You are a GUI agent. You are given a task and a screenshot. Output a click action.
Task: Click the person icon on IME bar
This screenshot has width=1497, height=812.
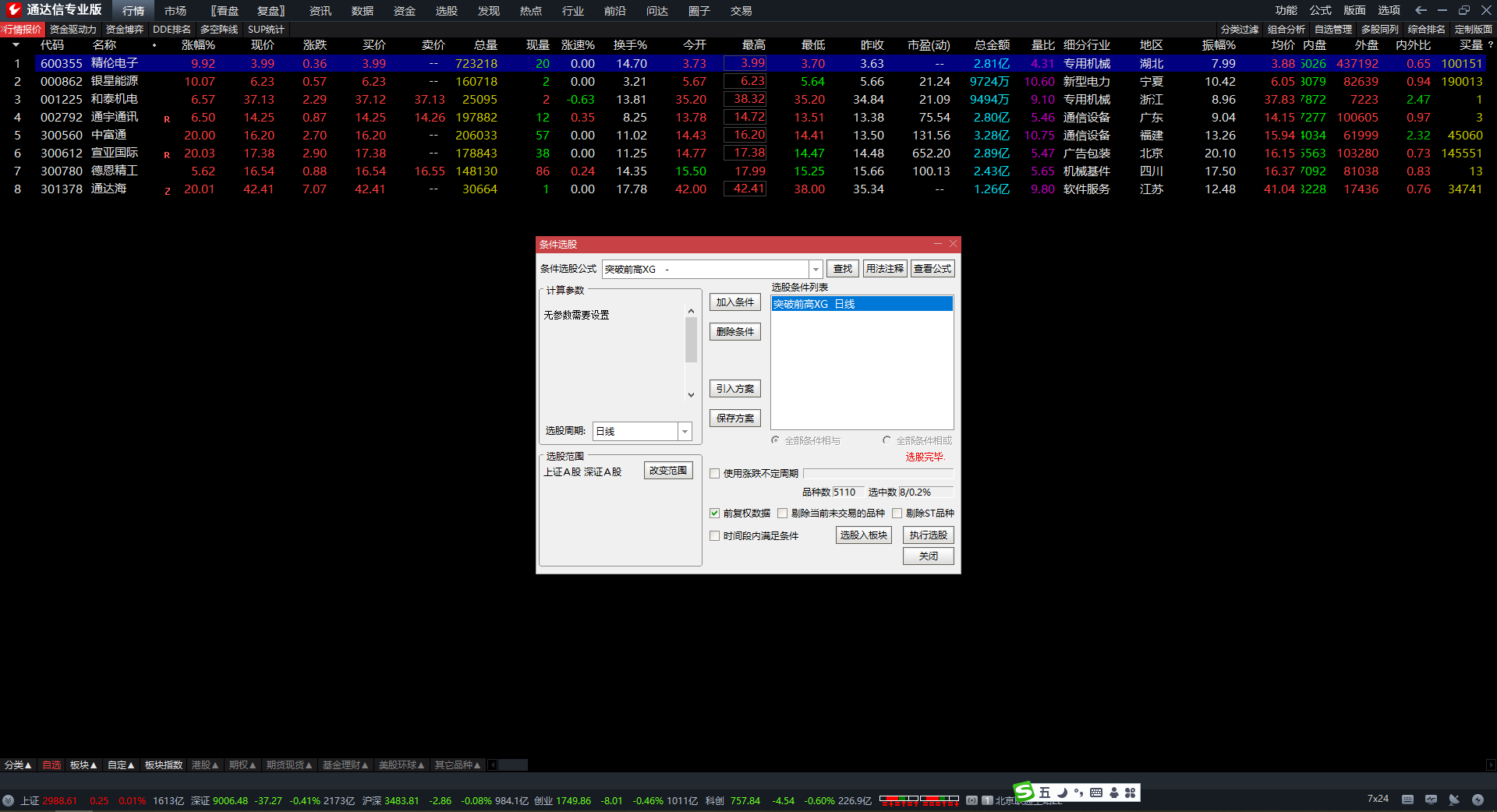(x=1113, y=793)
